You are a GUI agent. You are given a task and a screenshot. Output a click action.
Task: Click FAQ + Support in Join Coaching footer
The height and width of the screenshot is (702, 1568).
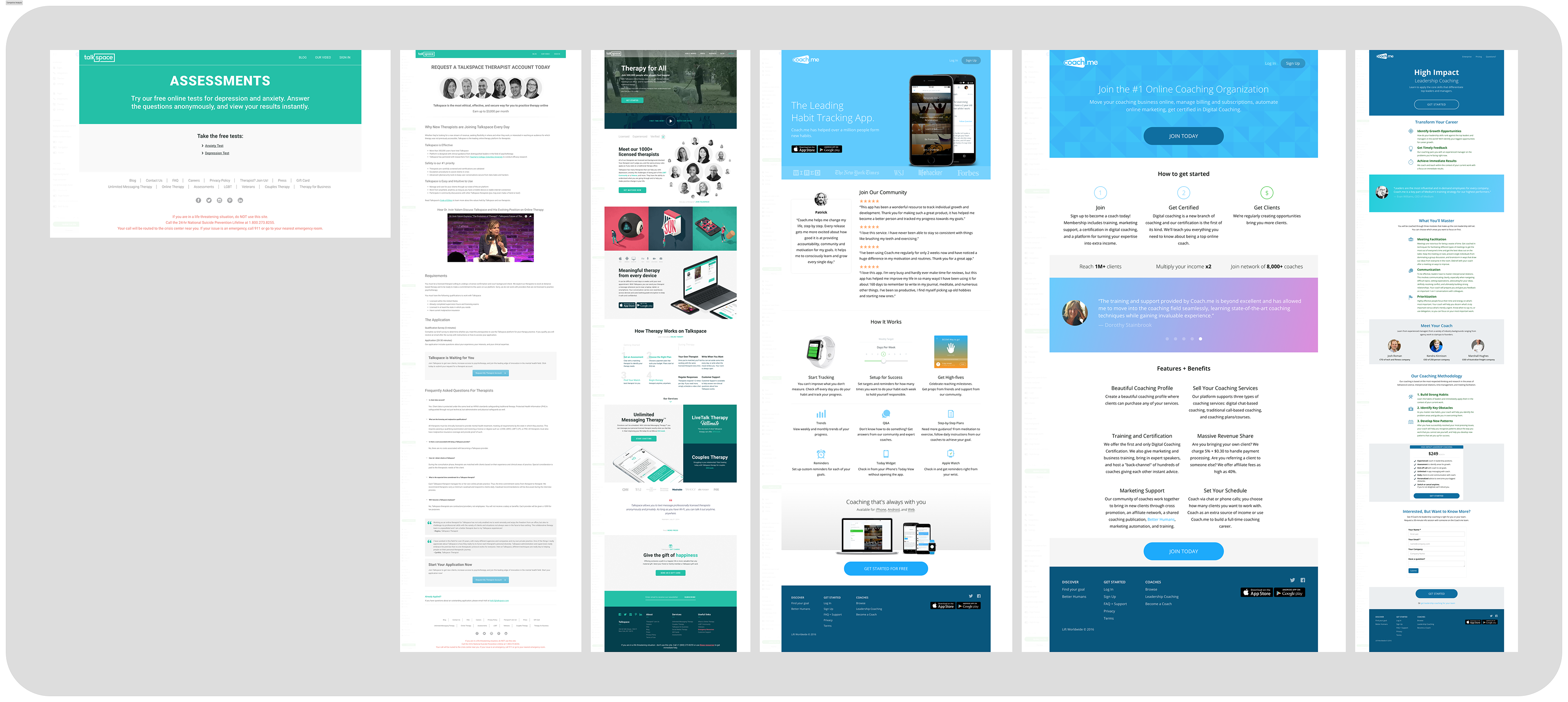click(1115, 604)
